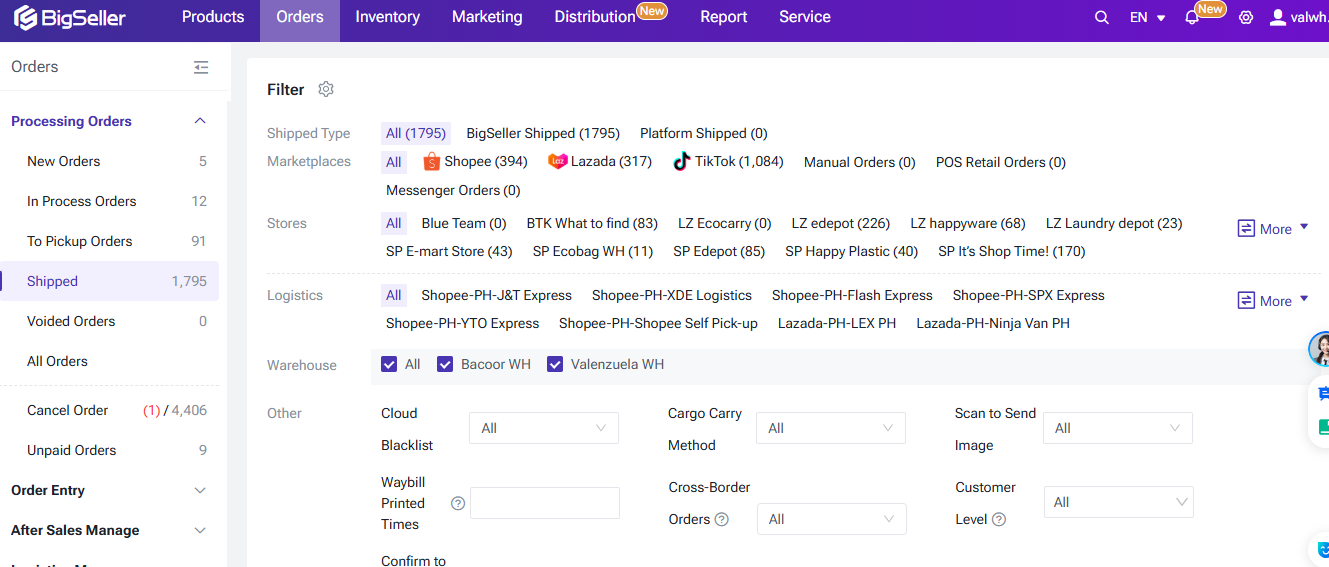Uncheck the Bacoor WH checkbox
Image resolution: width=1329 pixels, height=567 pixels.
[445, 364]
